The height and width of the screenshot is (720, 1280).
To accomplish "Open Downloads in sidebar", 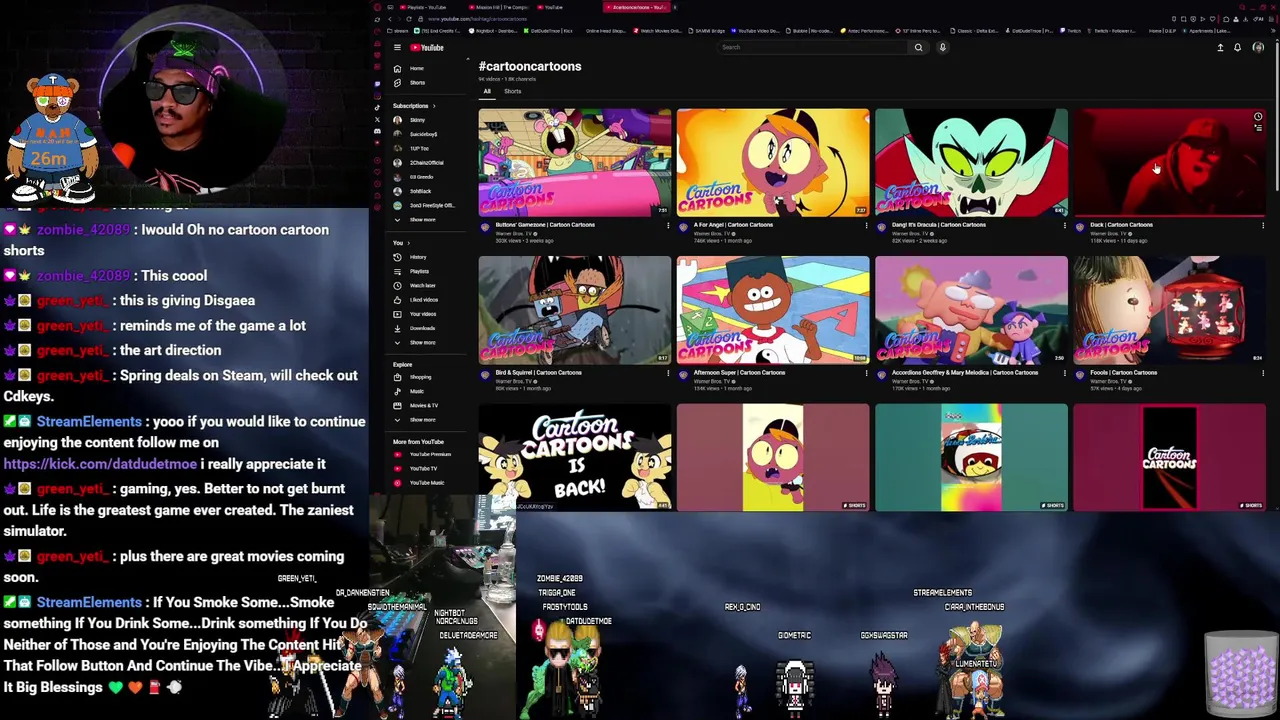I will click(x=415, y=328).
